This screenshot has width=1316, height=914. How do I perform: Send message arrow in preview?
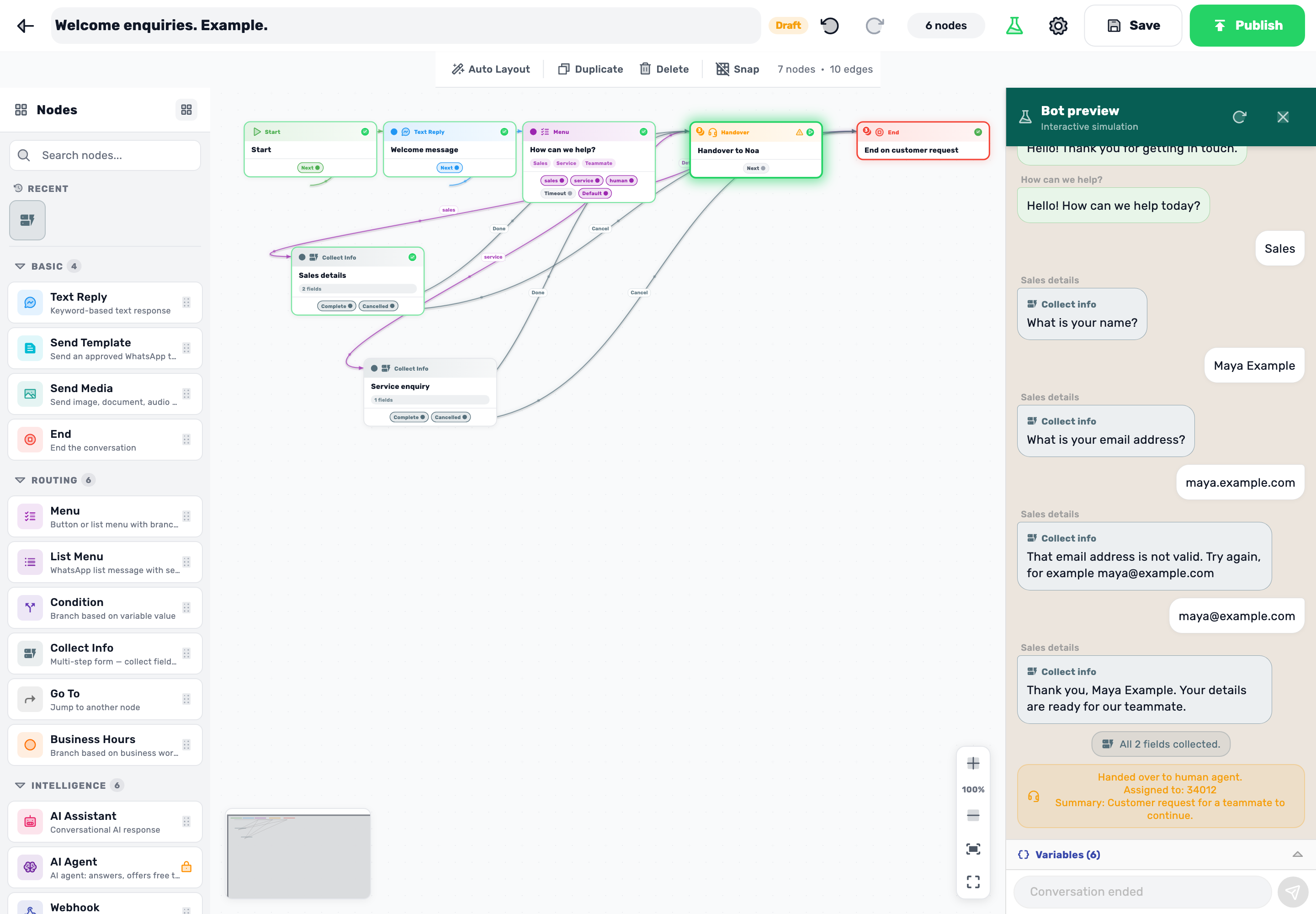pos(1293,892)
